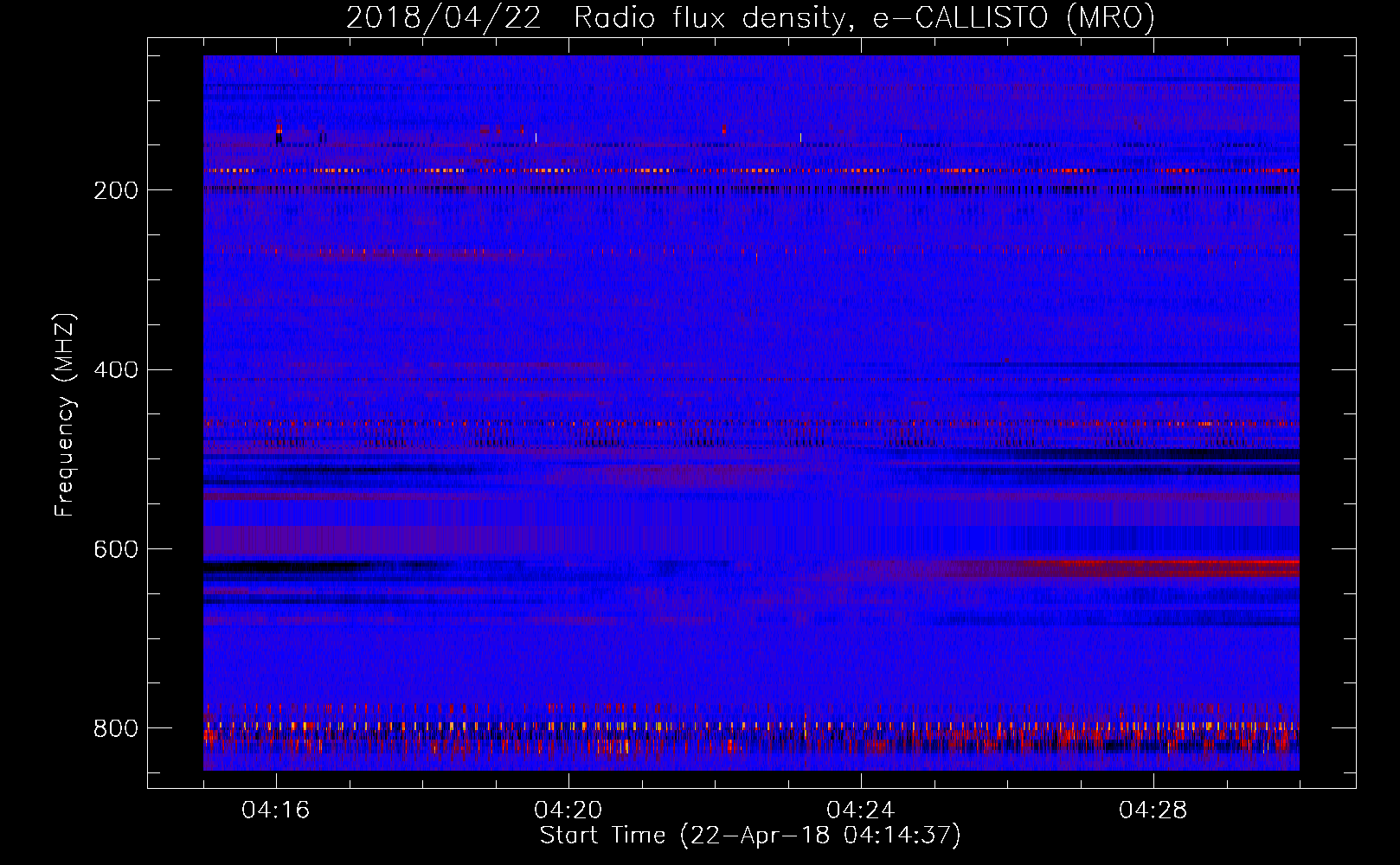The width and height of the screenshot is (1400, 865).
Task: Click the 'Start Time (22-Apr-18 04:14:37)' axis label
Action: [750, 836]
